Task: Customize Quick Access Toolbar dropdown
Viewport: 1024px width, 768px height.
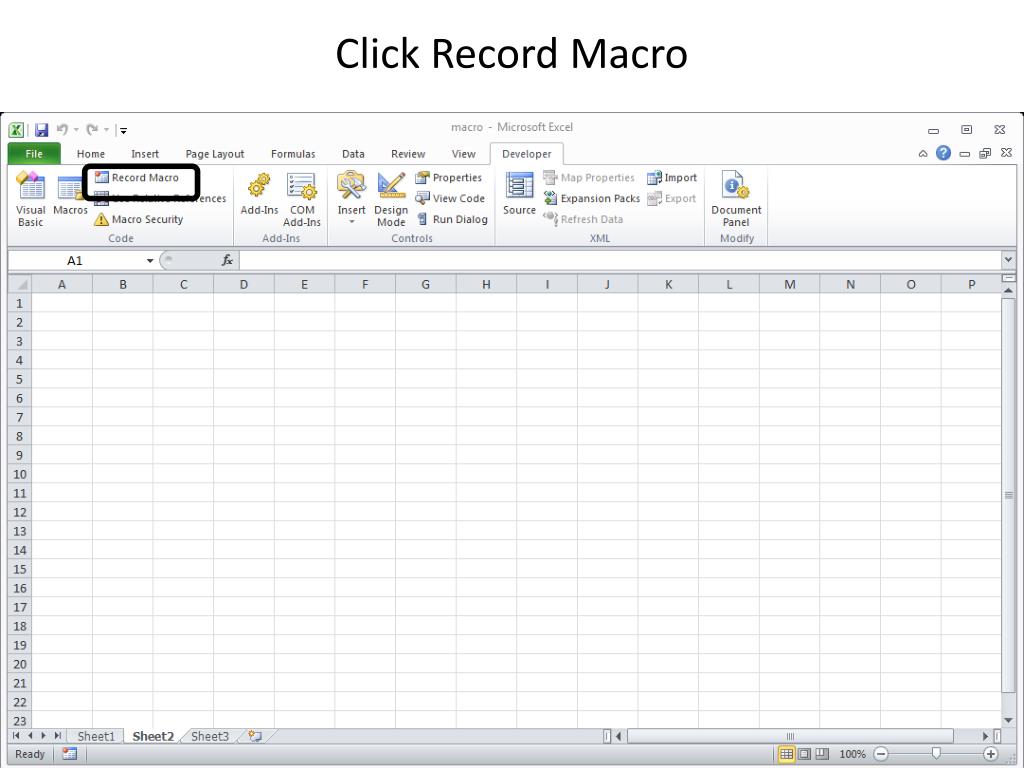Action: pyautogui.click(x=123, y=130)
